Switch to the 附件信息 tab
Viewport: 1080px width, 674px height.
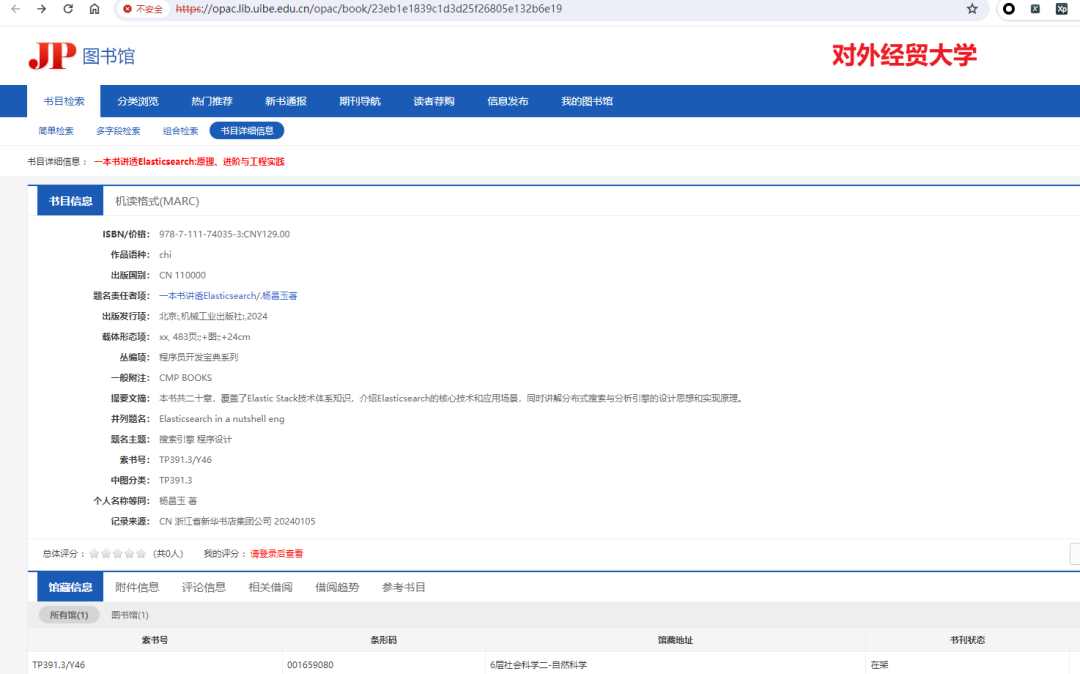click(137, 587)
